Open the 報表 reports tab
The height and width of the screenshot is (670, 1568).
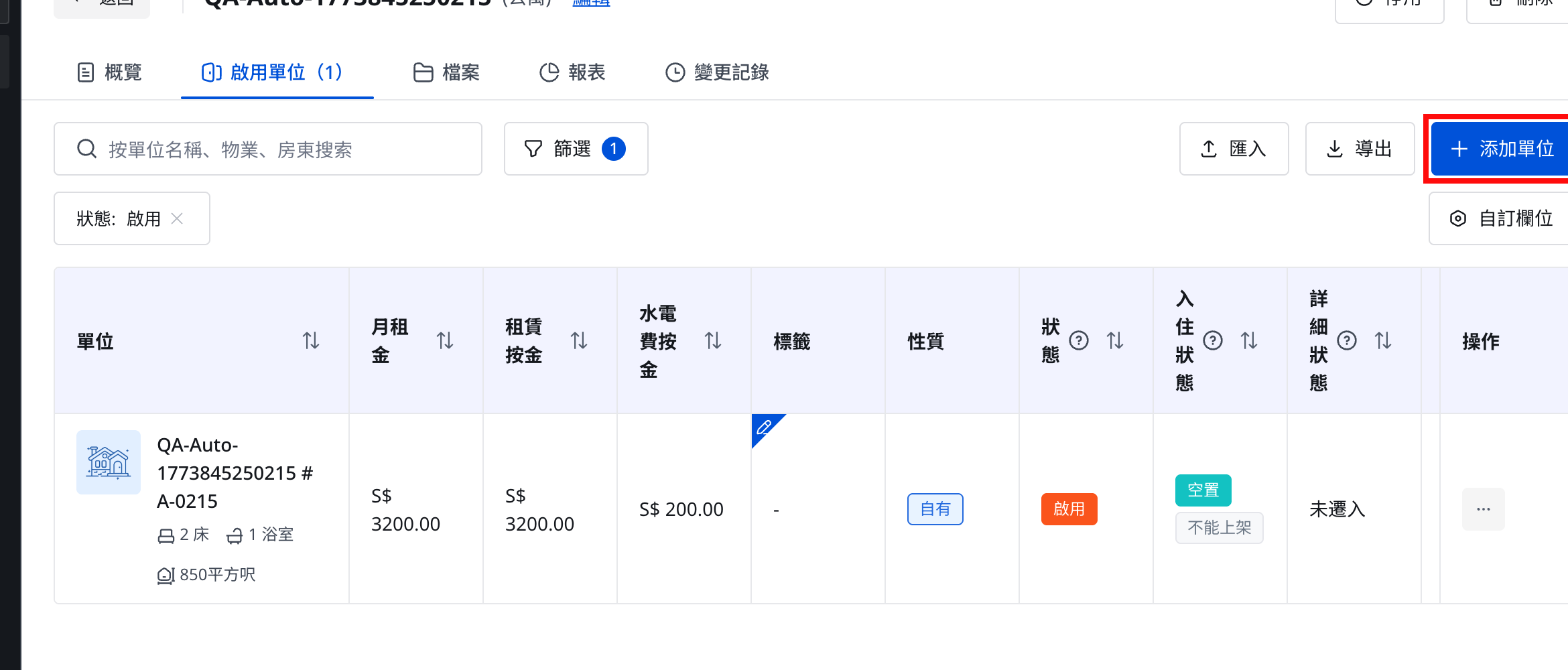[x=572, y=72]
